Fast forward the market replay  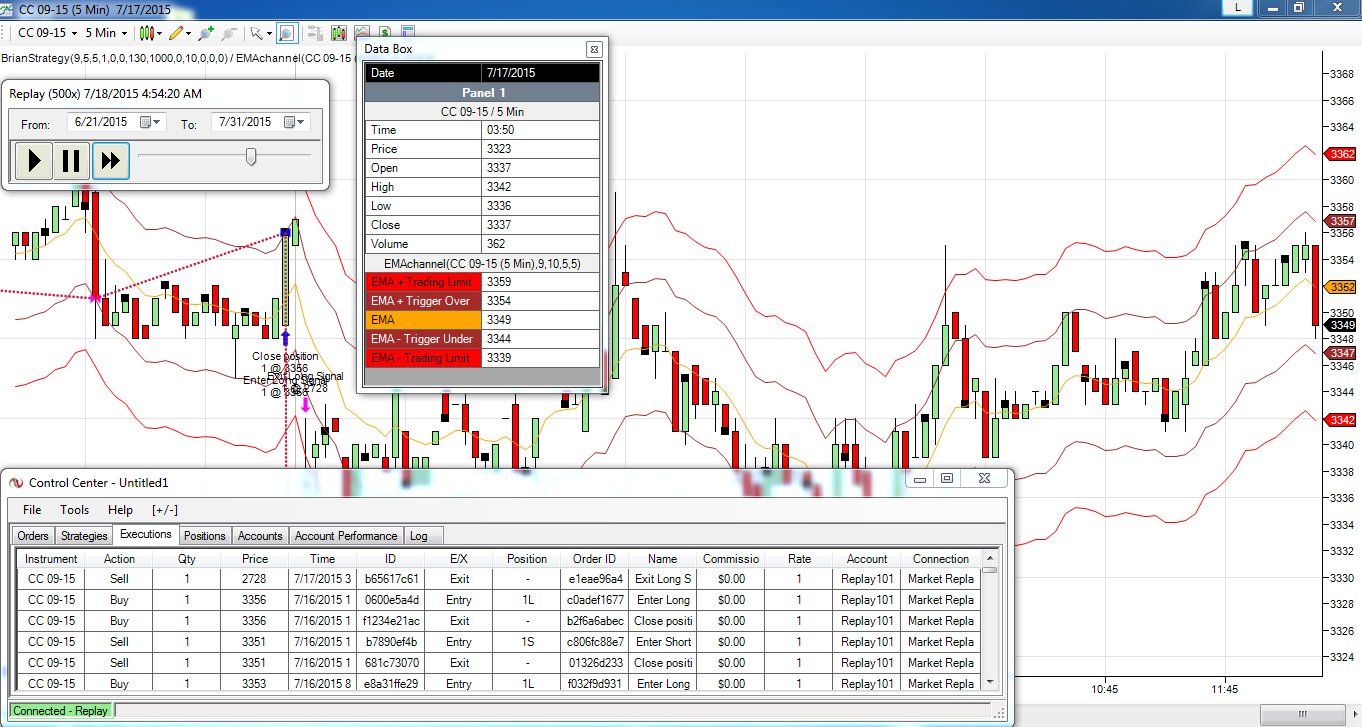110,160
